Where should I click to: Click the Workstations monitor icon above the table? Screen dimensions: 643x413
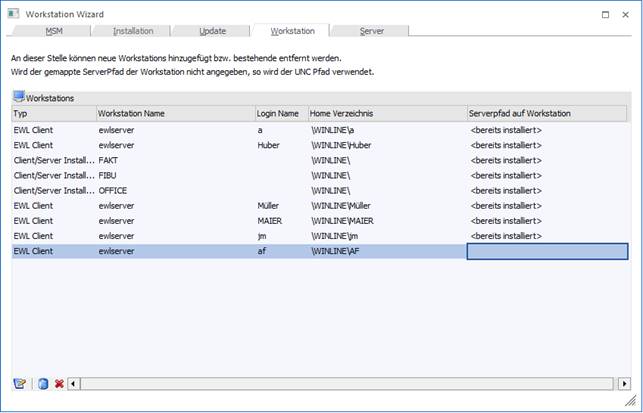point(18,98)
